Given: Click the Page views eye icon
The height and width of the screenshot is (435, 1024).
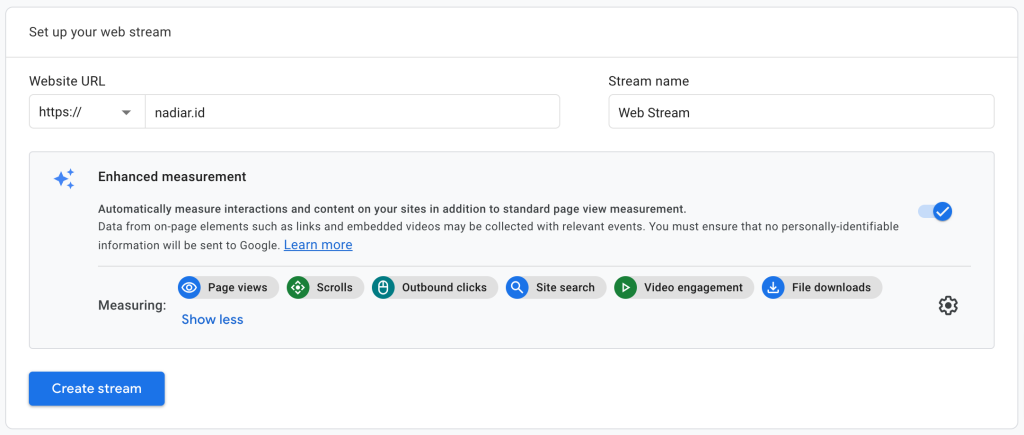Looking at the screenshot, I should click(x=190, y=288).
